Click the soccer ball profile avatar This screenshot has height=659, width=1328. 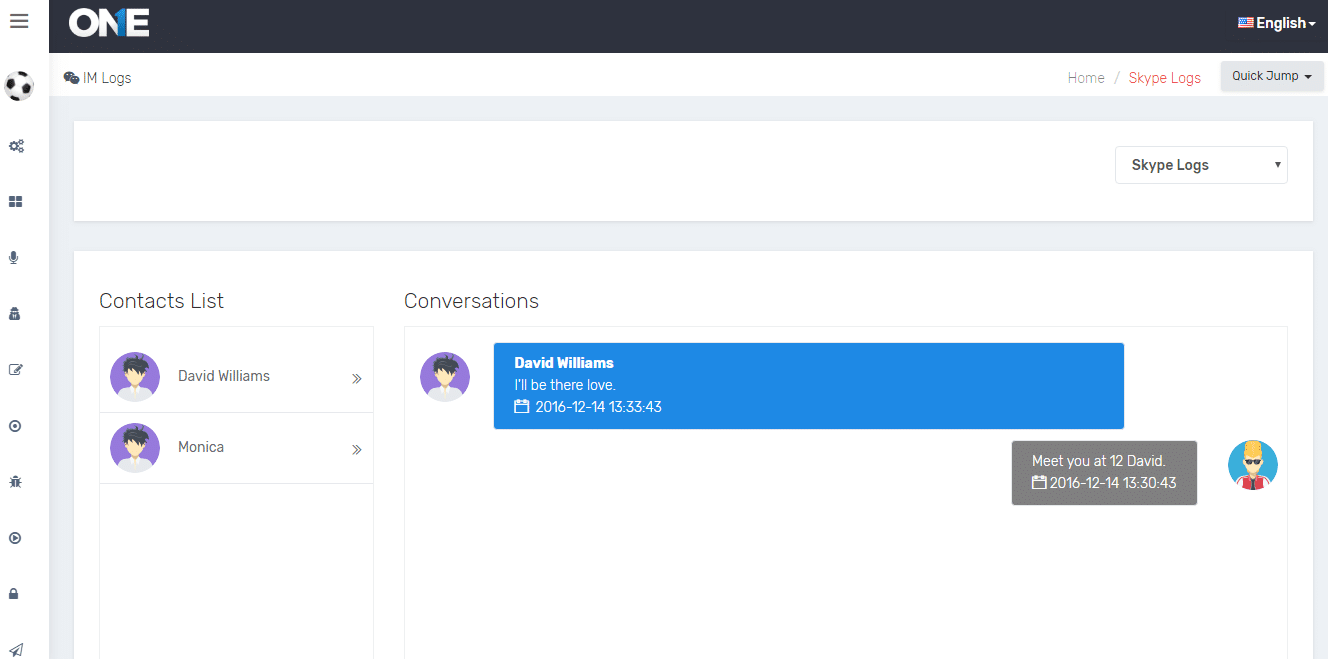pyautogui.click(x=19, y=86)
